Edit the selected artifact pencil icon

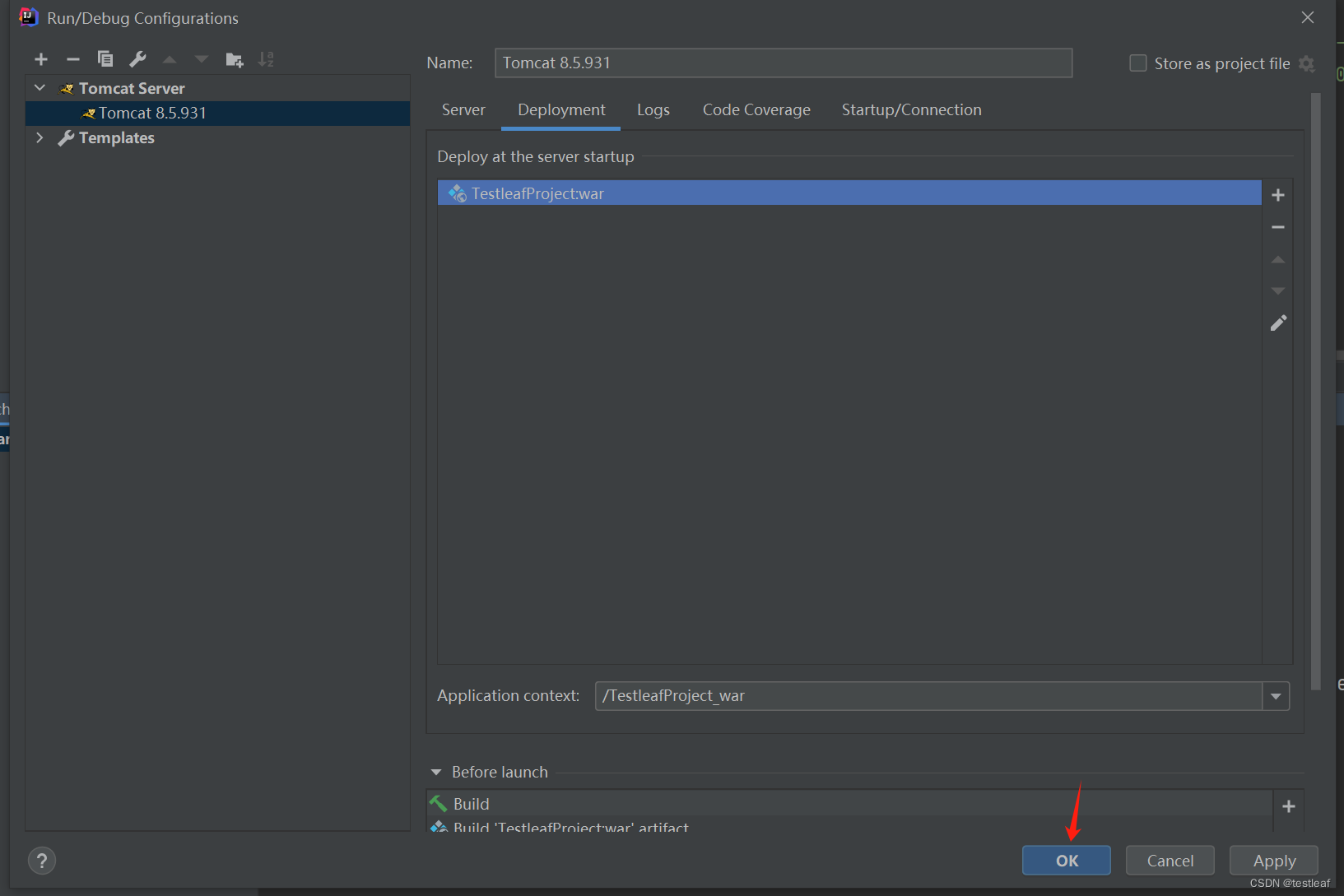1278,323
